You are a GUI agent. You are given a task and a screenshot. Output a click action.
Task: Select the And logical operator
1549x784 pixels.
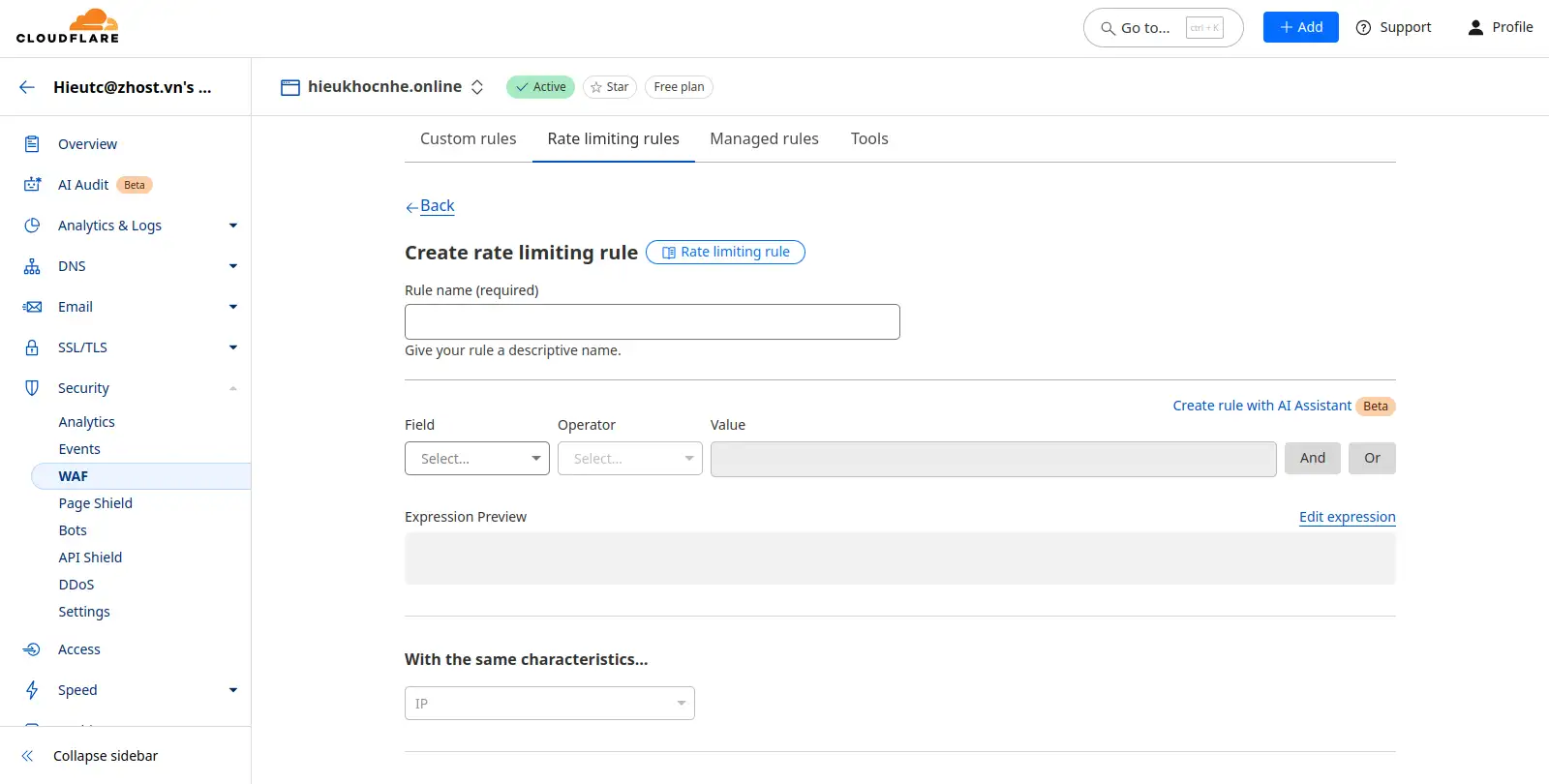(1312, 458)
